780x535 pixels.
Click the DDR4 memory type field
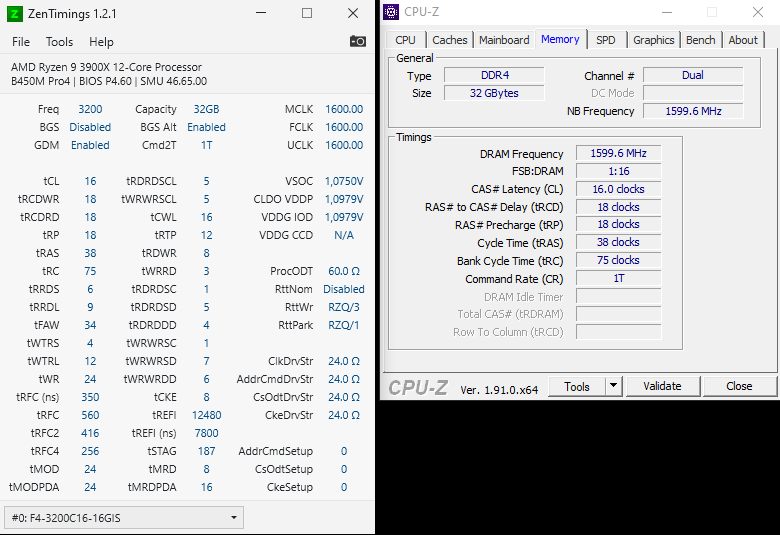pyautogui.click(x=494, y=75)
